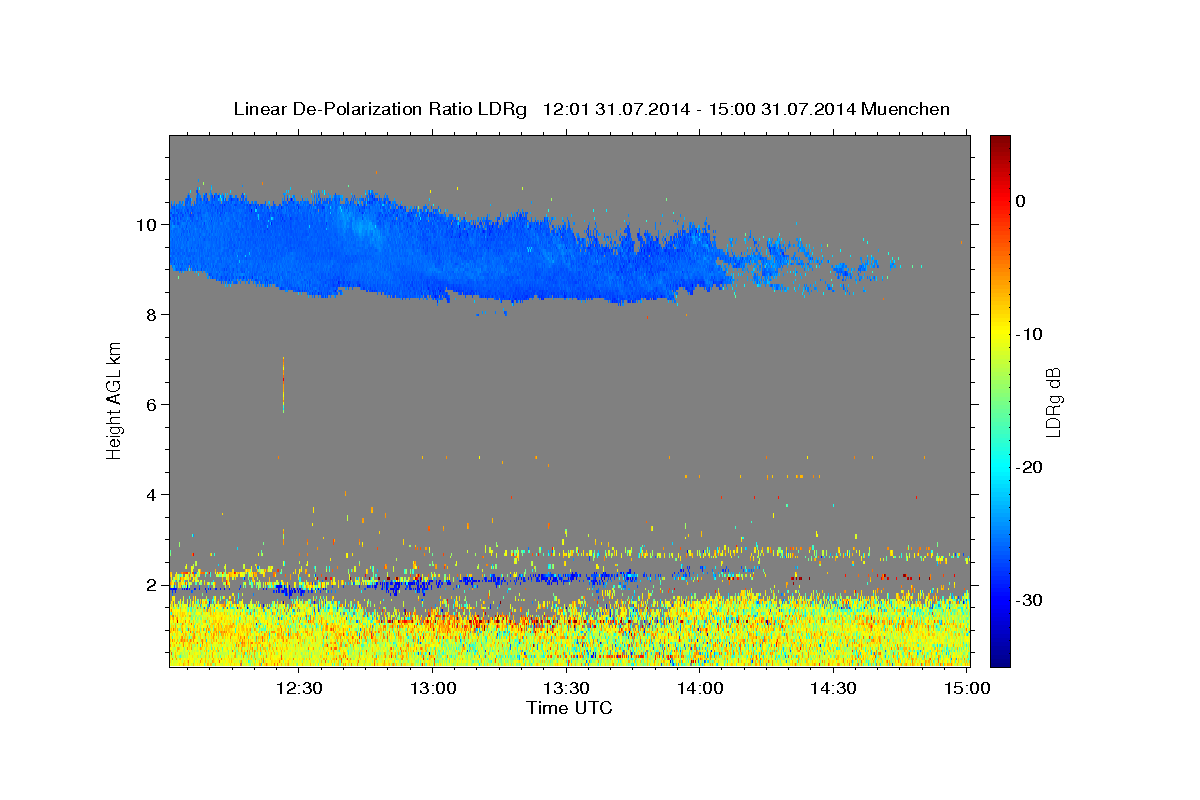The width and height of the screenshot is (1200, 800).
Task: Click the yellow boundary layer below 2 km
Action: 569,632
